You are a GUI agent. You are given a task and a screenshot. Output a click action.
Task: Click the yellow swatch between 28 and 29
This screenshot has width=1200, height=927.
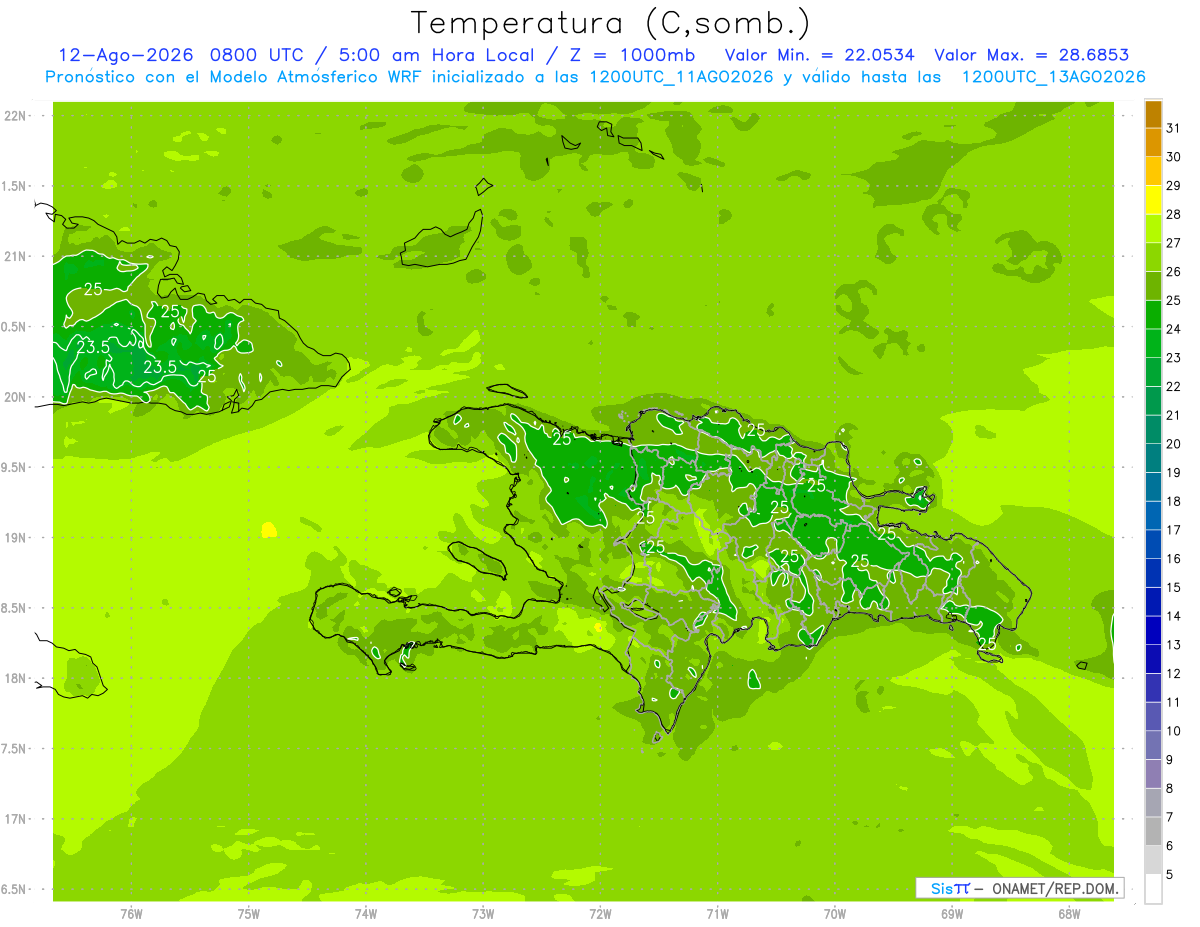coord(1153,200)
